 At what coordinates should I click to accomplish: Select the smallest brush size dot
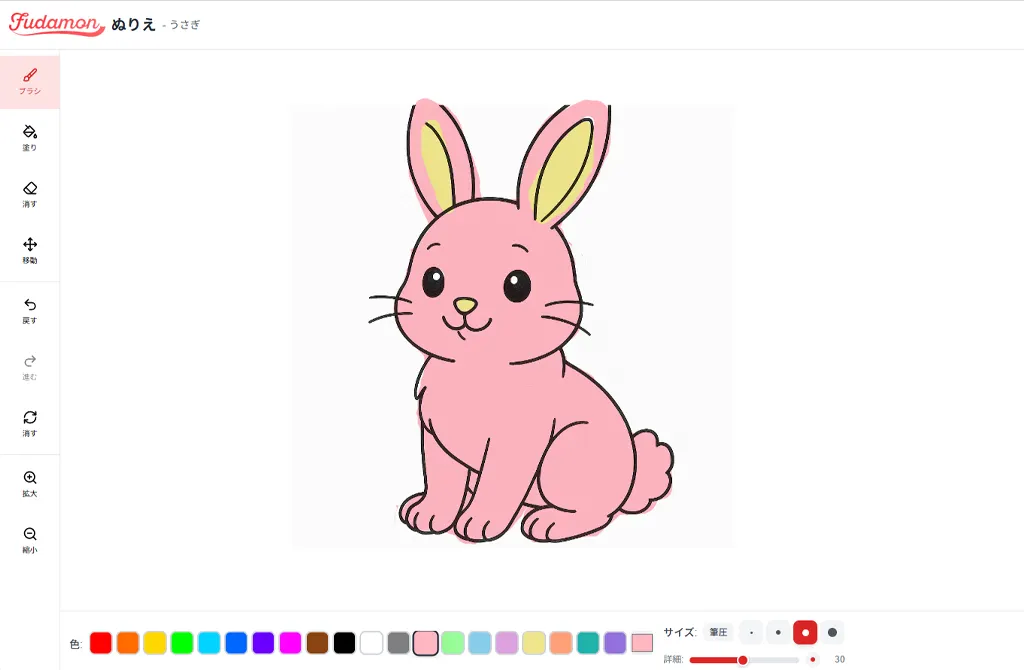pos(751,632)
